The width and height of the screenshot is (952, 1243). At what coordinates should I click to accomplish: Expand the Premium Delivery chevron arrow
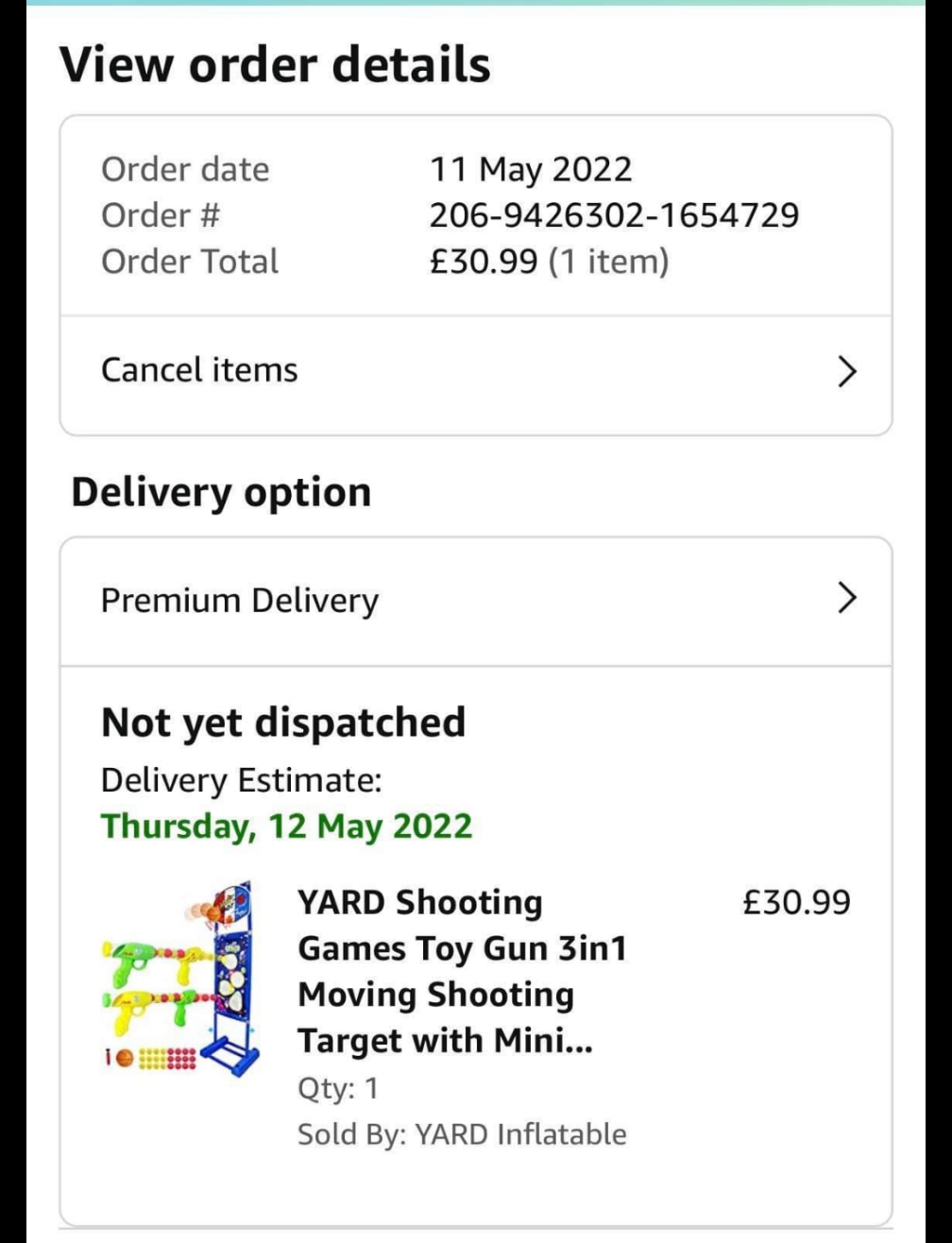pyautogui.click(x=846, y=598)
